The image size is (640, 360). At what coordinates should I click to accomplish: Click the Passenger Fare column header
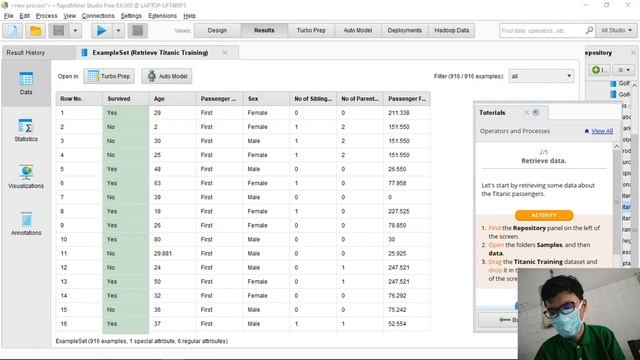tap(407, 99)
